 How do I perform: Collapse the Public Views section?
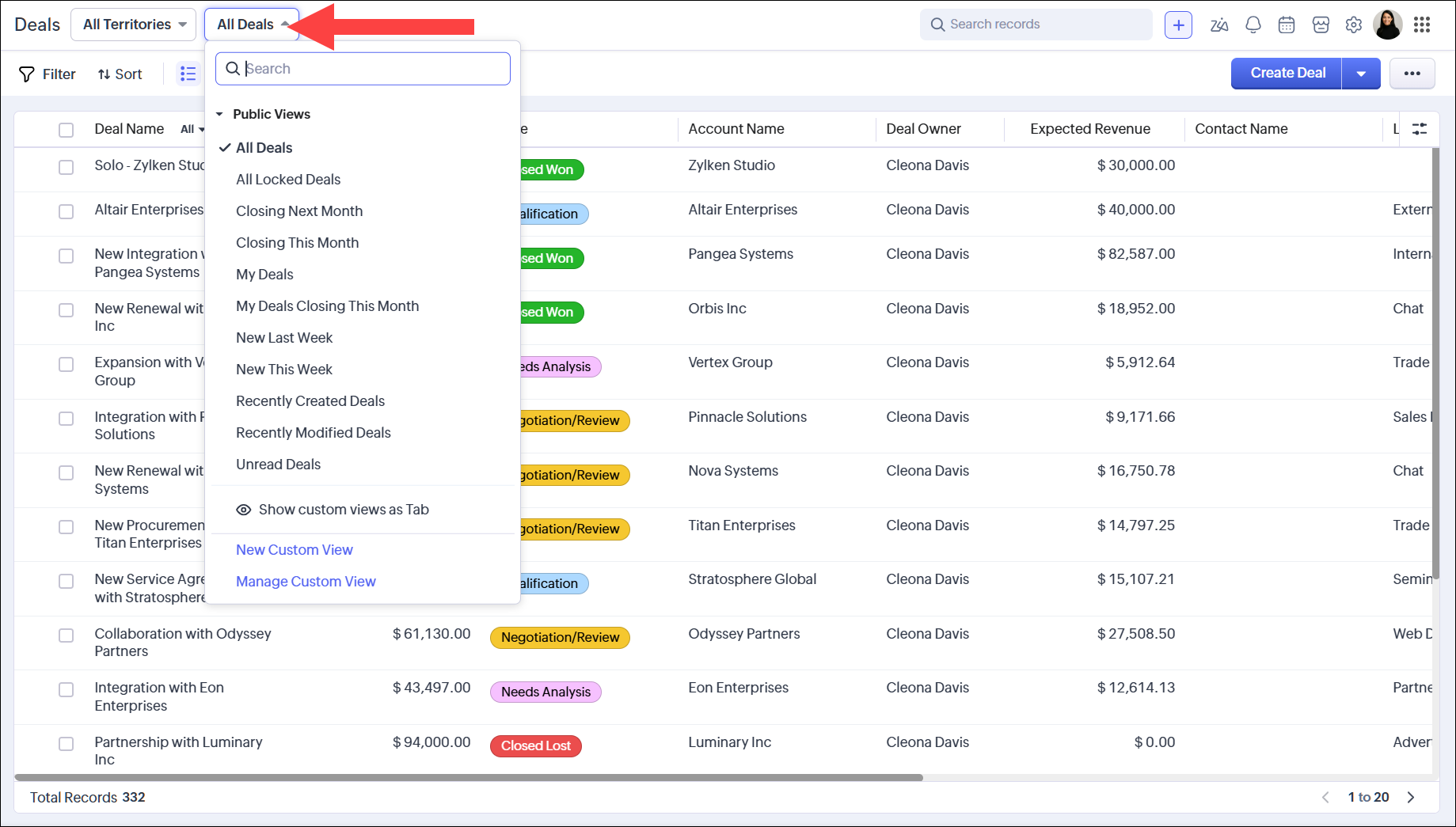[x=219, y=115]
